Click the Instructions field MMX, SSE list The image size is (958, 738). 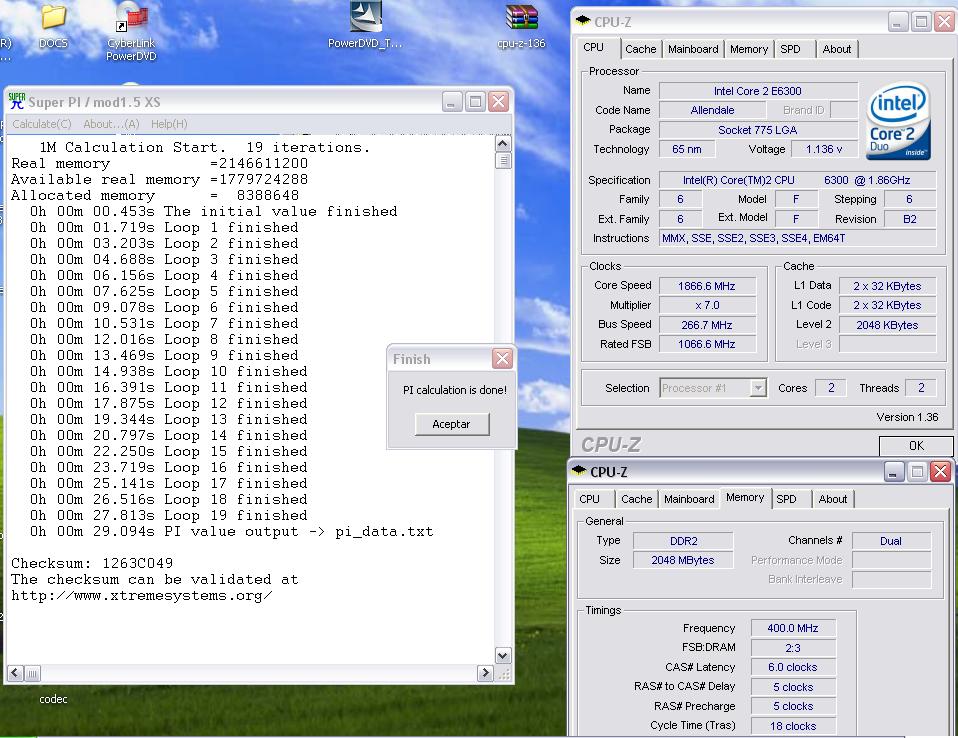[797, 238]
